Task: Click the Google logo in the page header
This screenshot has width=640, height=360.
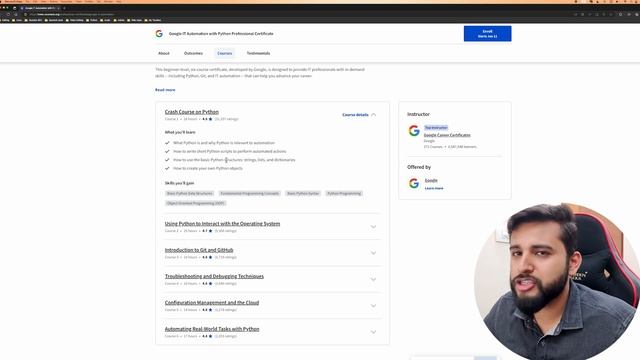Action: tap(159, 33)
